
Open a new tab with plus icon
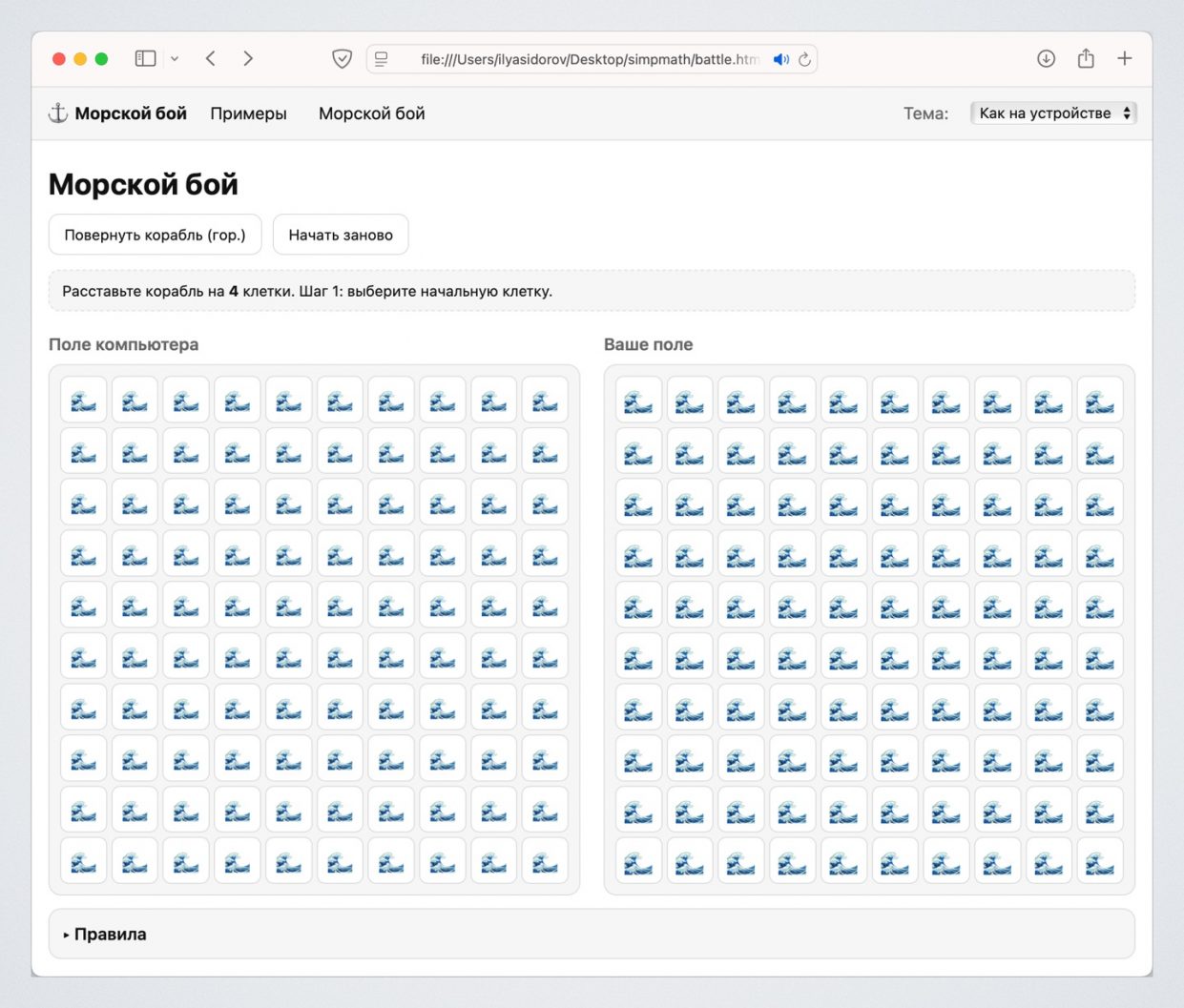click(x=1125, y=59)
